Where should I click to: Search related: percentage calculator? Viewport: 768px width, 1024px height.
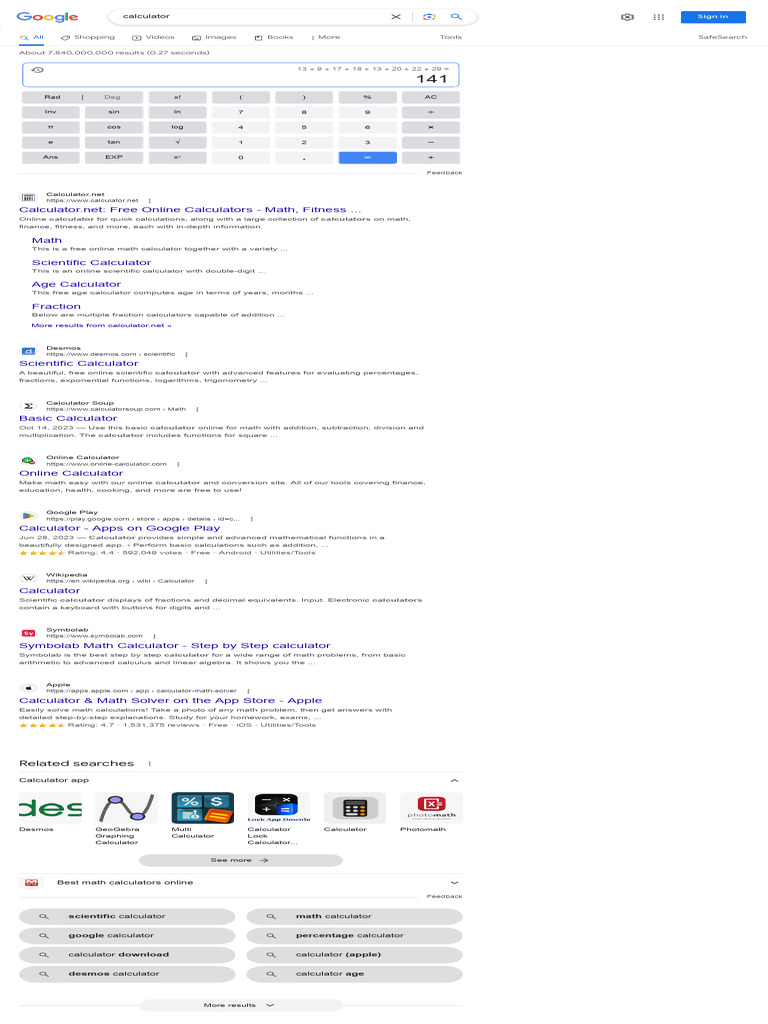pyautogui.click(x=355, y=936)
